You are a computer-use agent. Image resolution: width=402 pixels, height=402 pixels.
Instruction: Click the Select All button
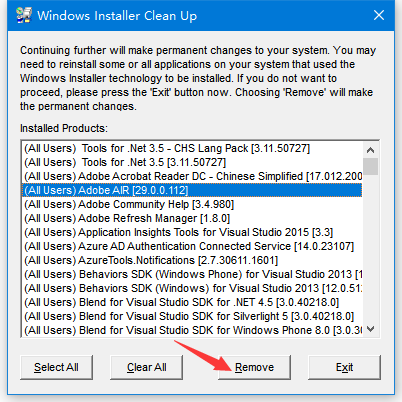point(56,367)
